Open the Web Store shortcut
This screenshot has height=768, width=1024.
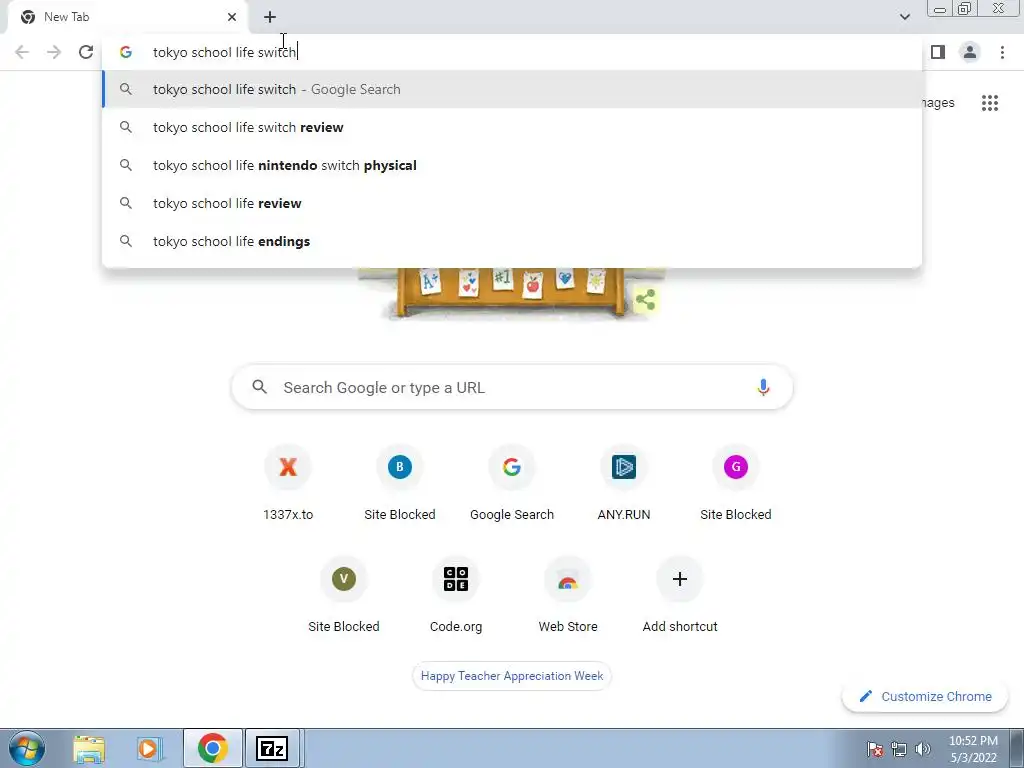pyautogui.click(x=568, y=595)
